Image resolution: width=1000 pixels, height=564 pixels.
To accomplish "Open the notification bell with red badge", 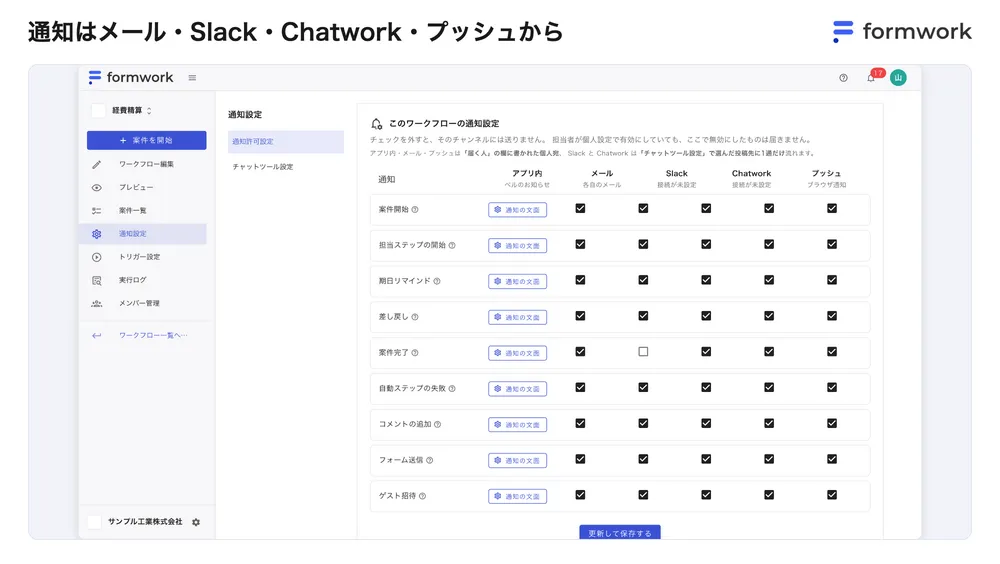I will 871,77.
